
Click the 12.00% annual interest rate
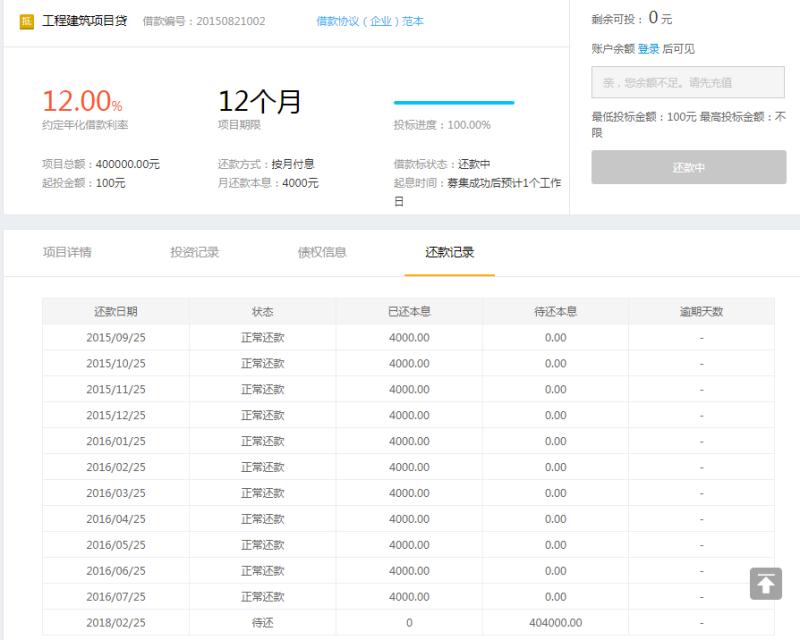[x=82, y=101]
